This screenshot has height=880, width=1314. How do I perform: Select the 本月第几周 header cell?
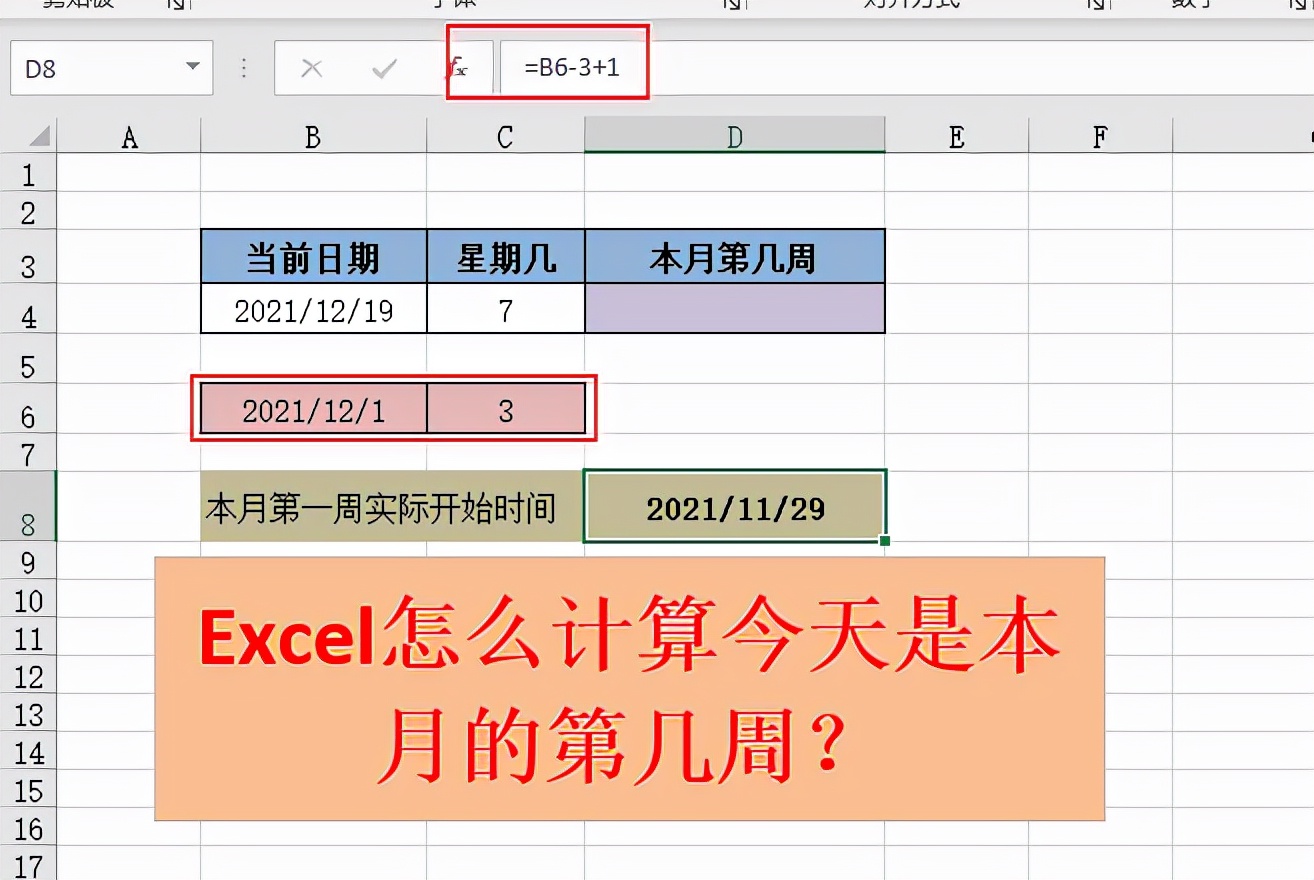(735, 257)
